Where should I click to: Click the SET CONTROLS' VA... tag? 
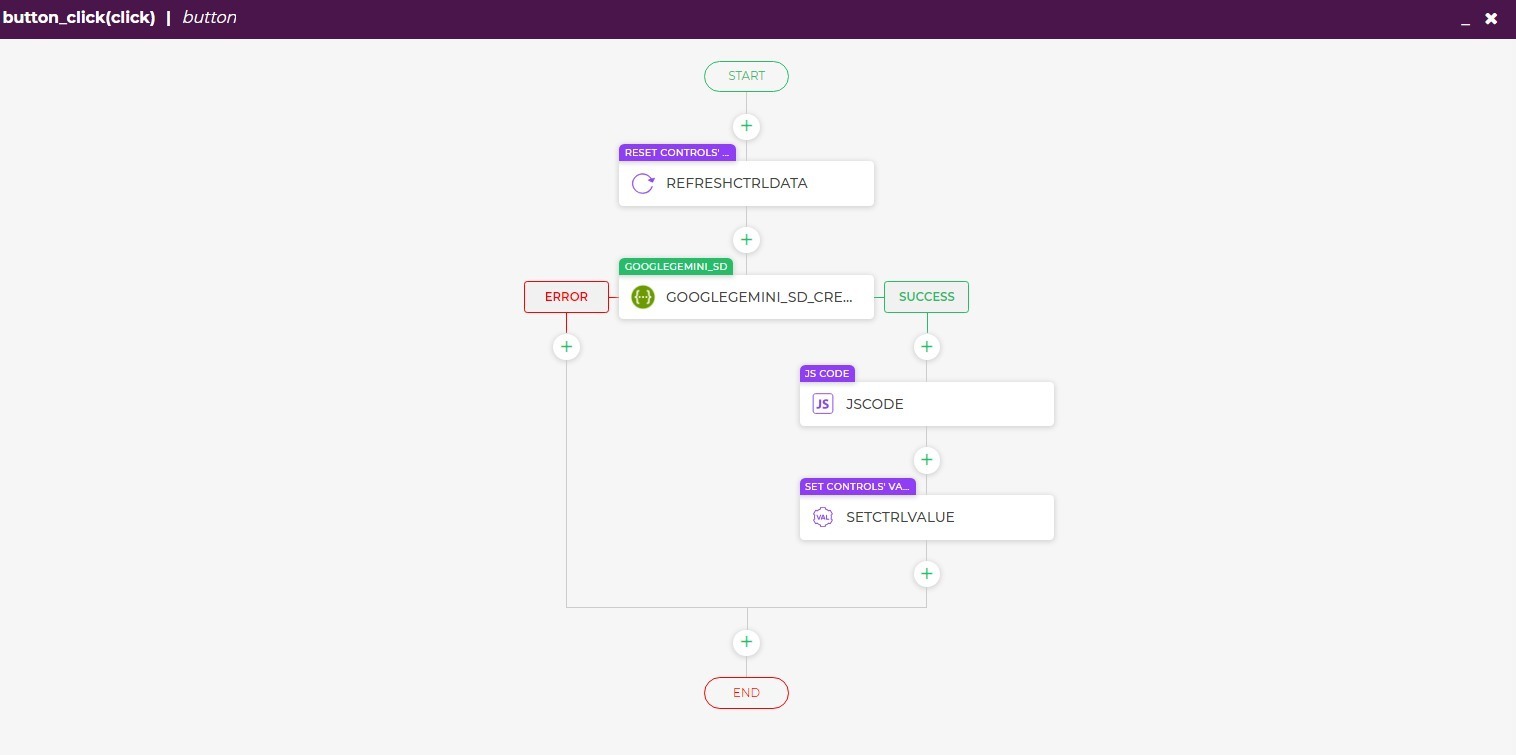pyautogui.click(x=857, y=487)
